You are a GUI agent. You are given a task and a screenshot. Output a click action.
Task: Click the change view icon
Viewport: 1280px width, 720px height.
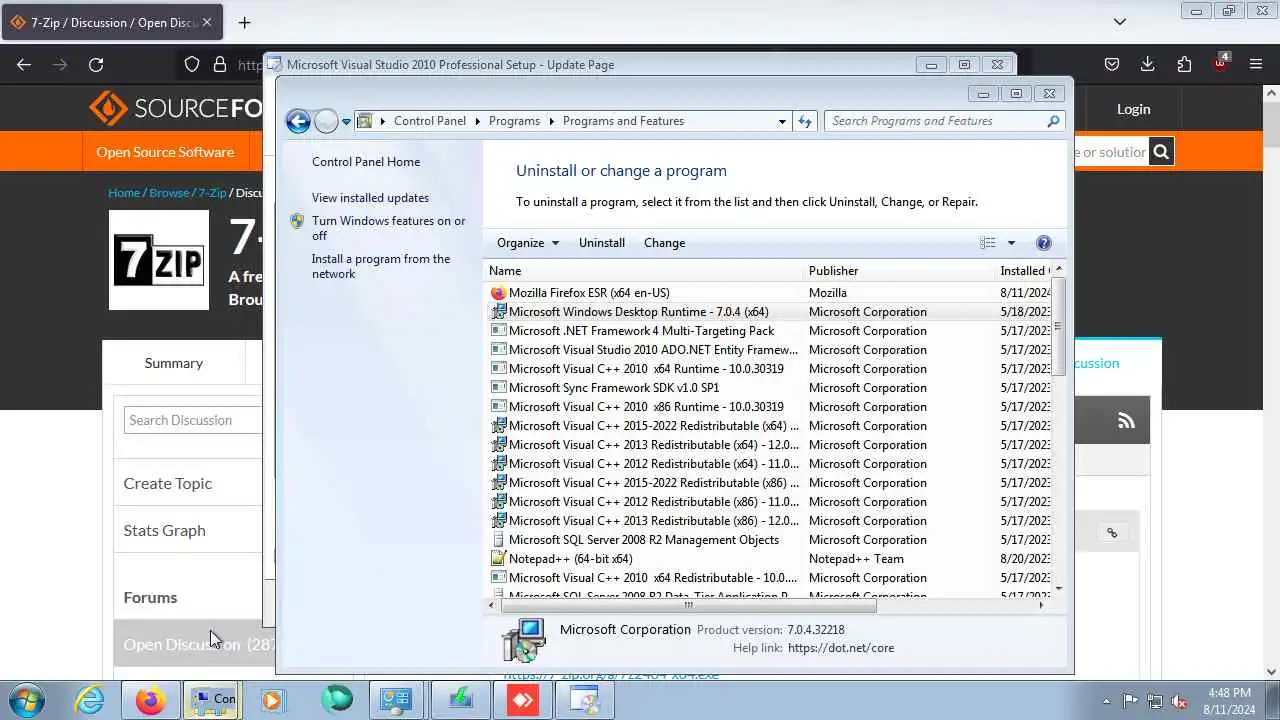988,243
